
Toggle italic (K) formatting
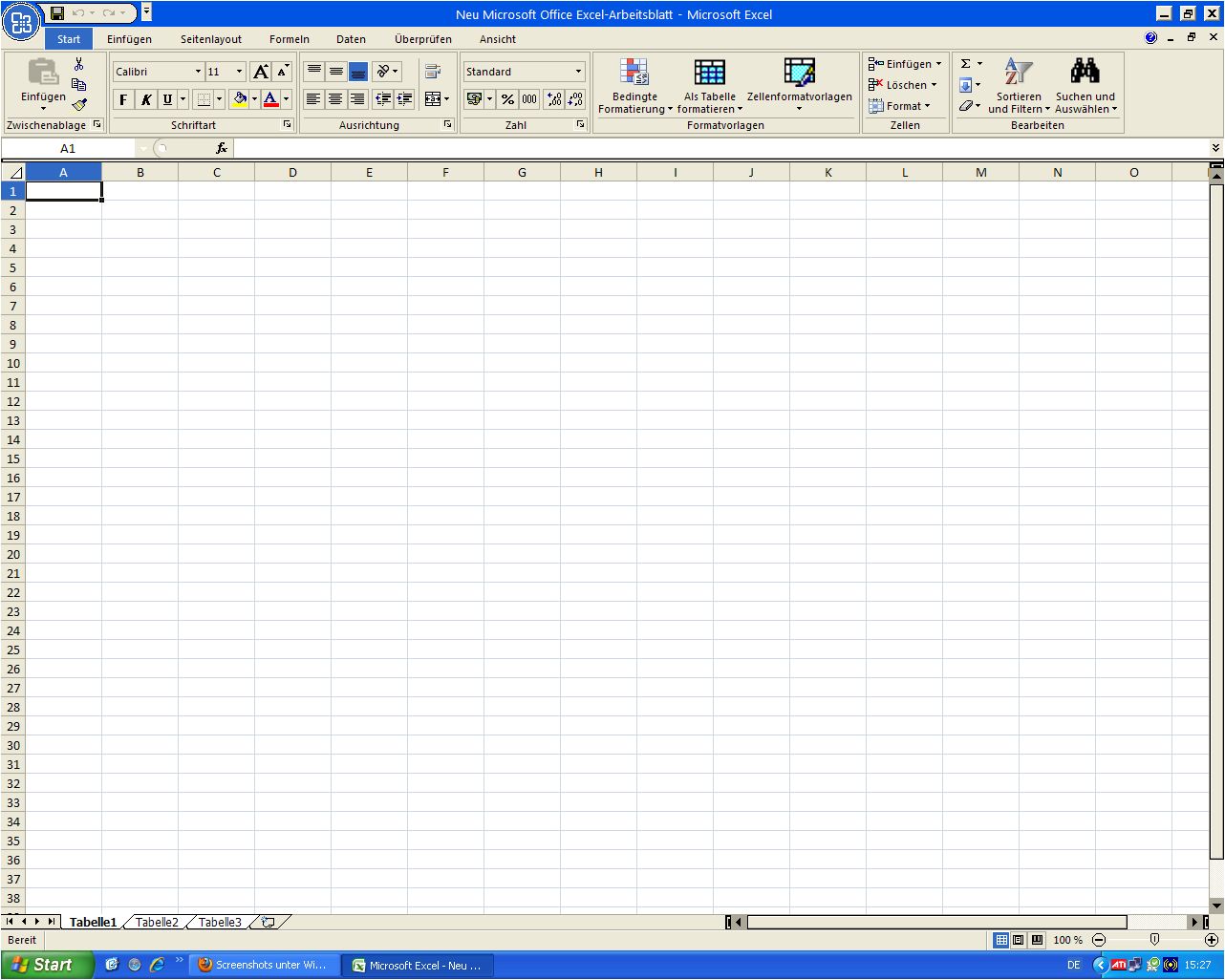[145, 99]
